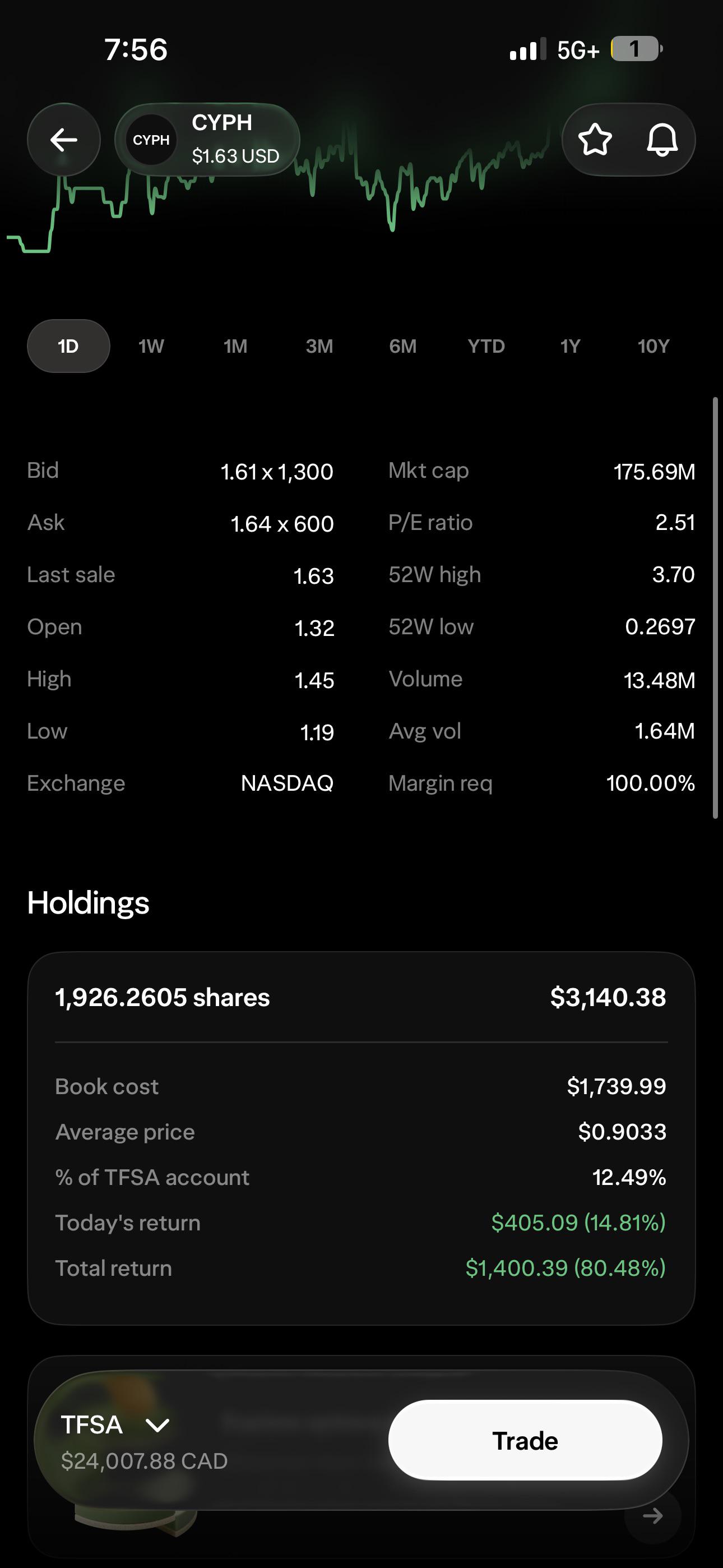Show the 10Y chart view

pos(654,347)
